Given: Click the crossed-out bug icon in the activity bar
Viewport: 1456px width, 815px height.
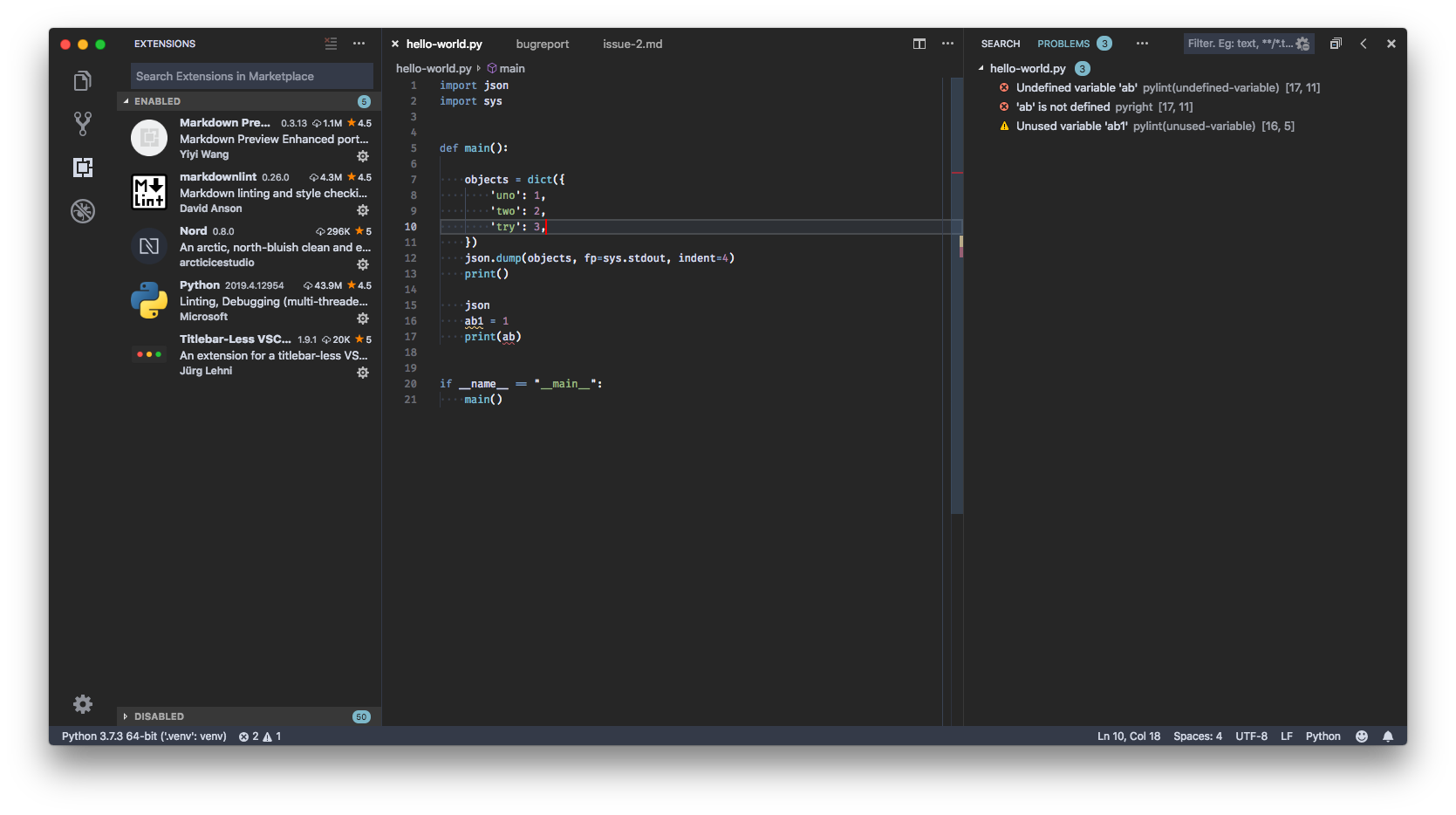Looking at the screenshot, I should (x=82, y=210).
